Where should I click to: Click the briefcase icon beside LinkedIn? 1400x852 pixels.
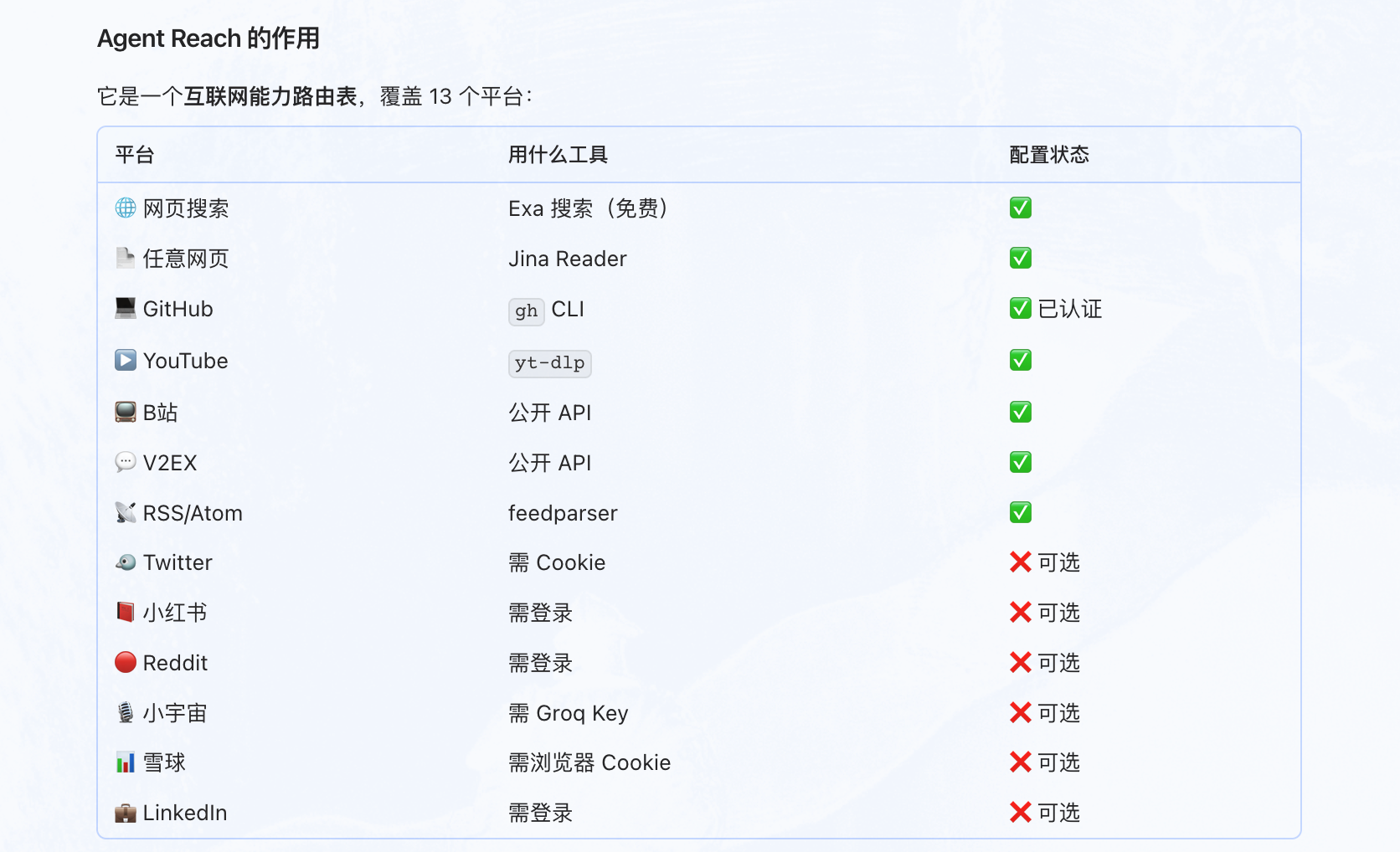tap(126, 813)
